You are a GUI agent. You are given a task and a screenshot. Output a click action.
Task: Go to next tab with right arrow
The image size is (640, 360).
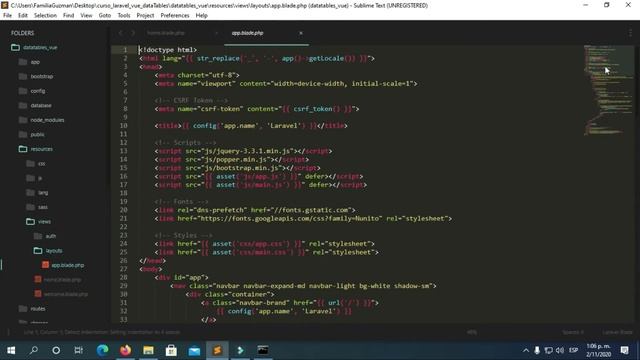133,33
